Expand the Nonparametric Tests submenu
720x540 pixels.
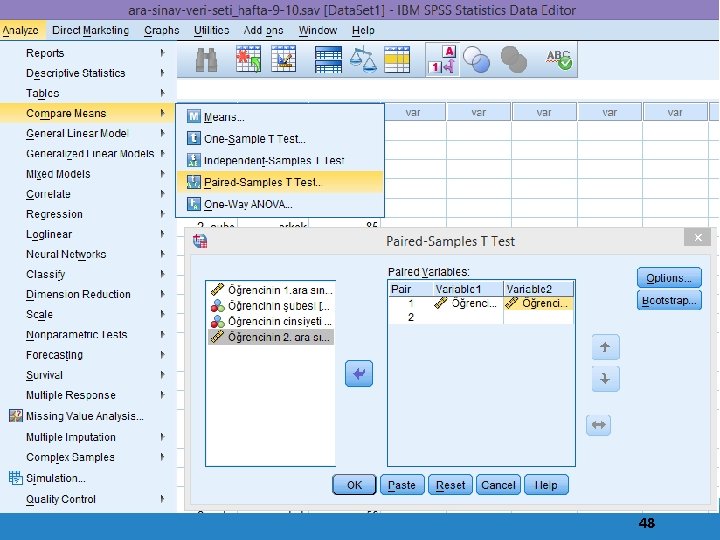coord(89,335)
